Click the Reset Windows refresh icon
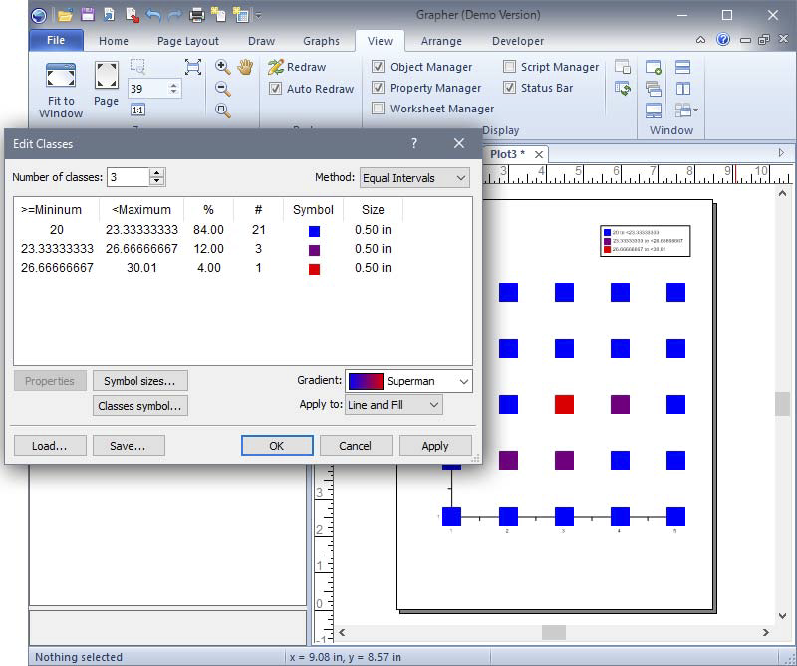This screenshot has width=797, height=666. coord(623,88)
